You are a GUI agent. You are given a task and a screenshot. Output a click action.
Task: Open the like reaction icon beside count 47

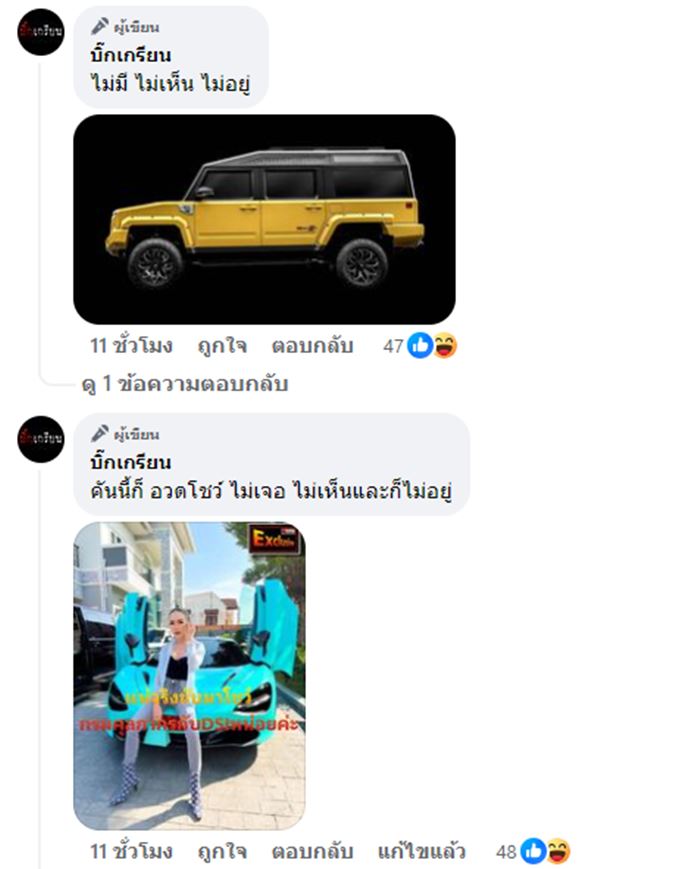click(x=420, y=346)
